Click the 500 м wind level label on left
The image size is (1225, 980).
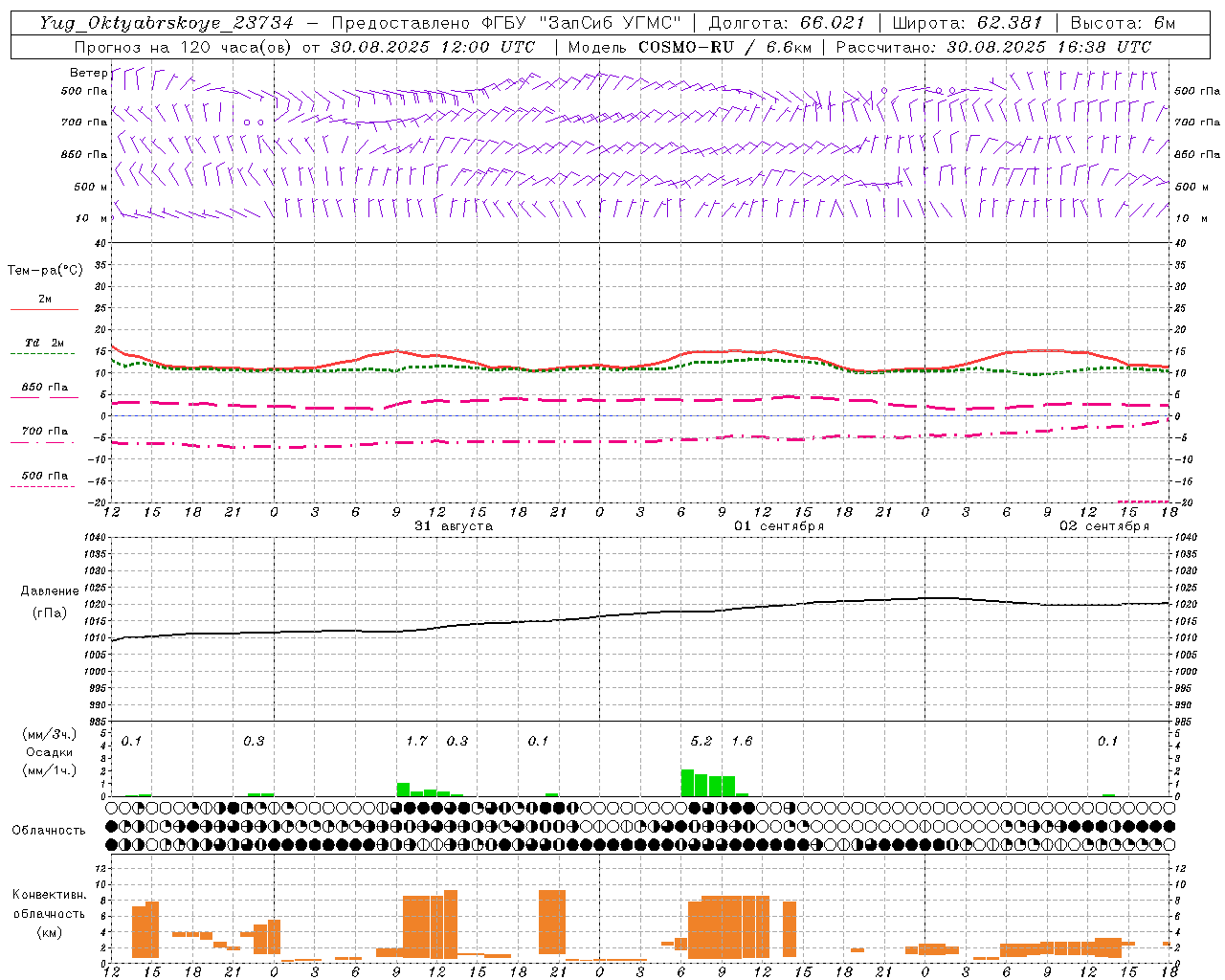(91, 187)
